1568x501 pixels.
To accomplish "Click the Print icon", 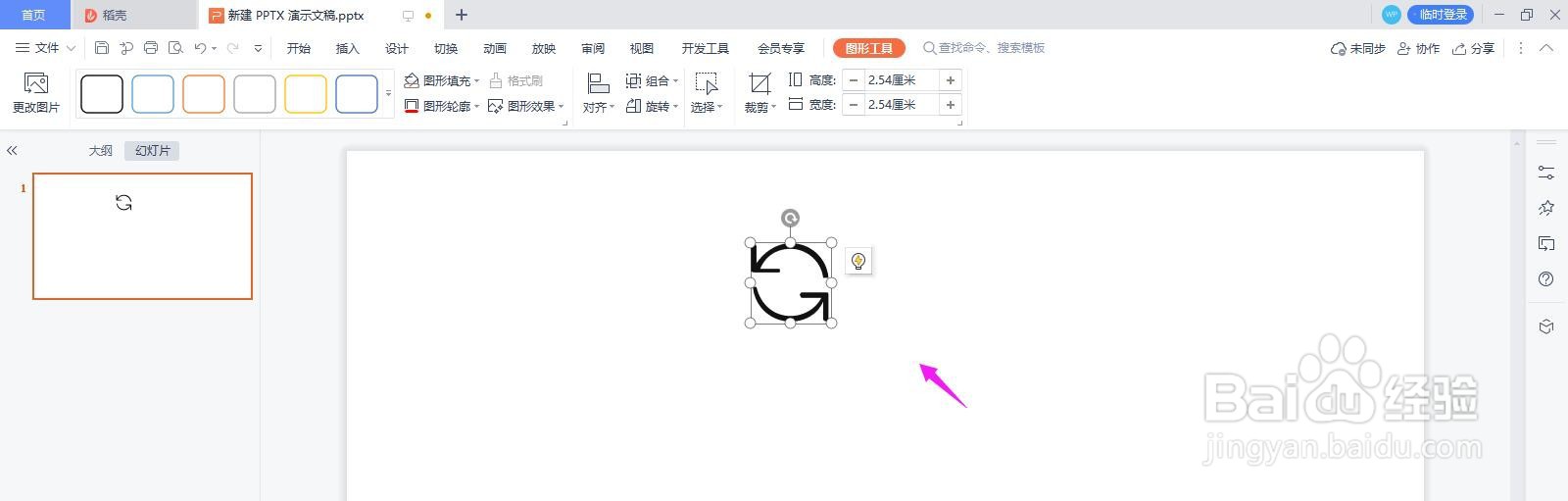I will point(151,48).
